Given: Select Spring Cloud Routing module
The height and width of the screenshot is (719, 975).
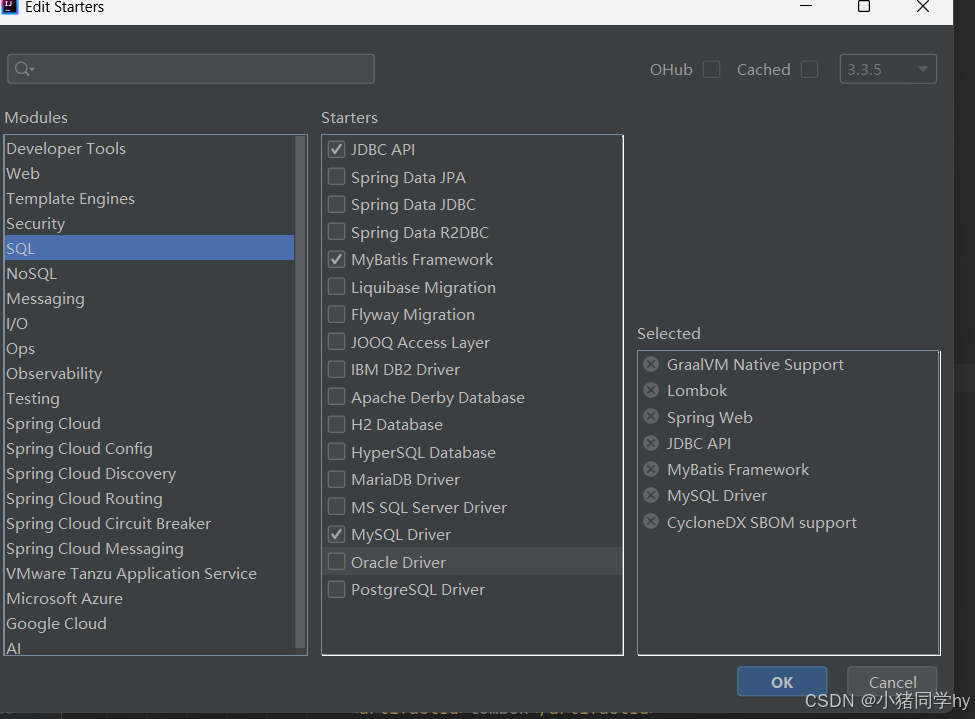Looking at the screenshot, I should pos(149,498).
